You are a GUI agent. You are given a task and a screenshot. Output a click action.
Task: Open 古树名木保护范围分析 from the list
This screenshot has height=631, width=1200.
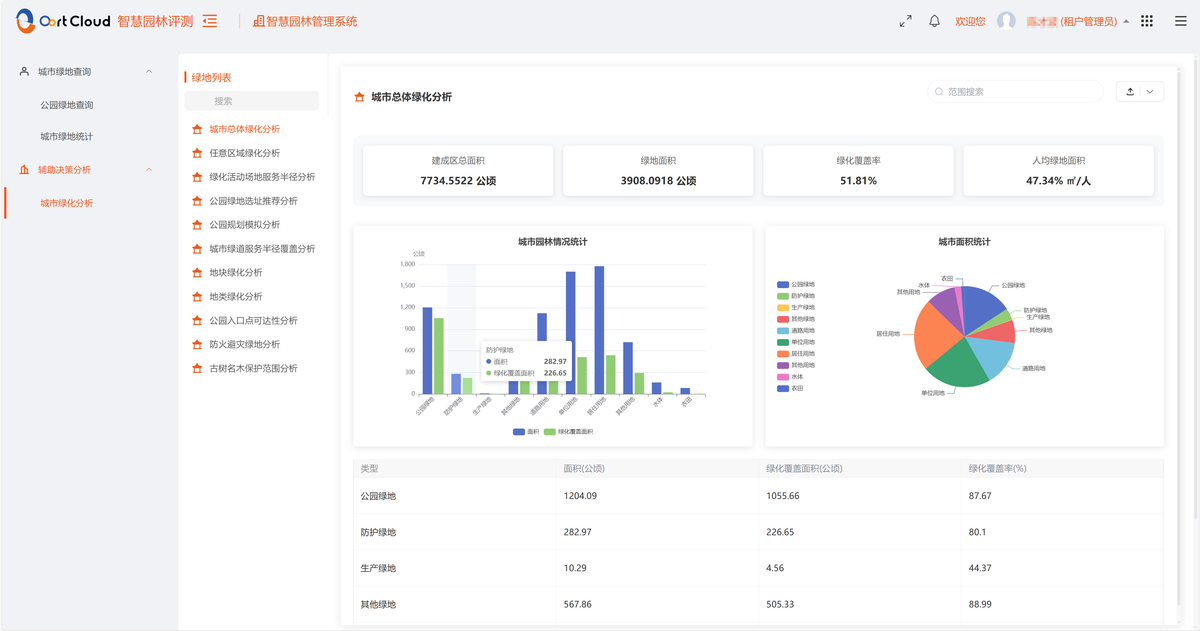[x=253, y=369]
